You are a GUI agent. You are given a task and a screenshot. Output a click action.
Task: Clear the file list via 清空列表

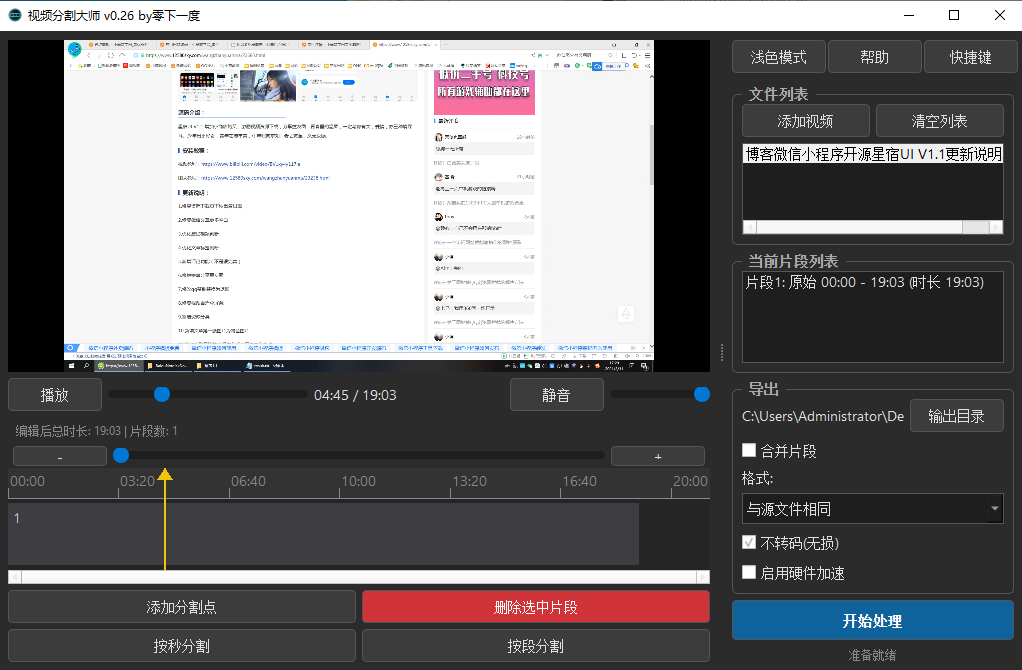pos(939,120)
